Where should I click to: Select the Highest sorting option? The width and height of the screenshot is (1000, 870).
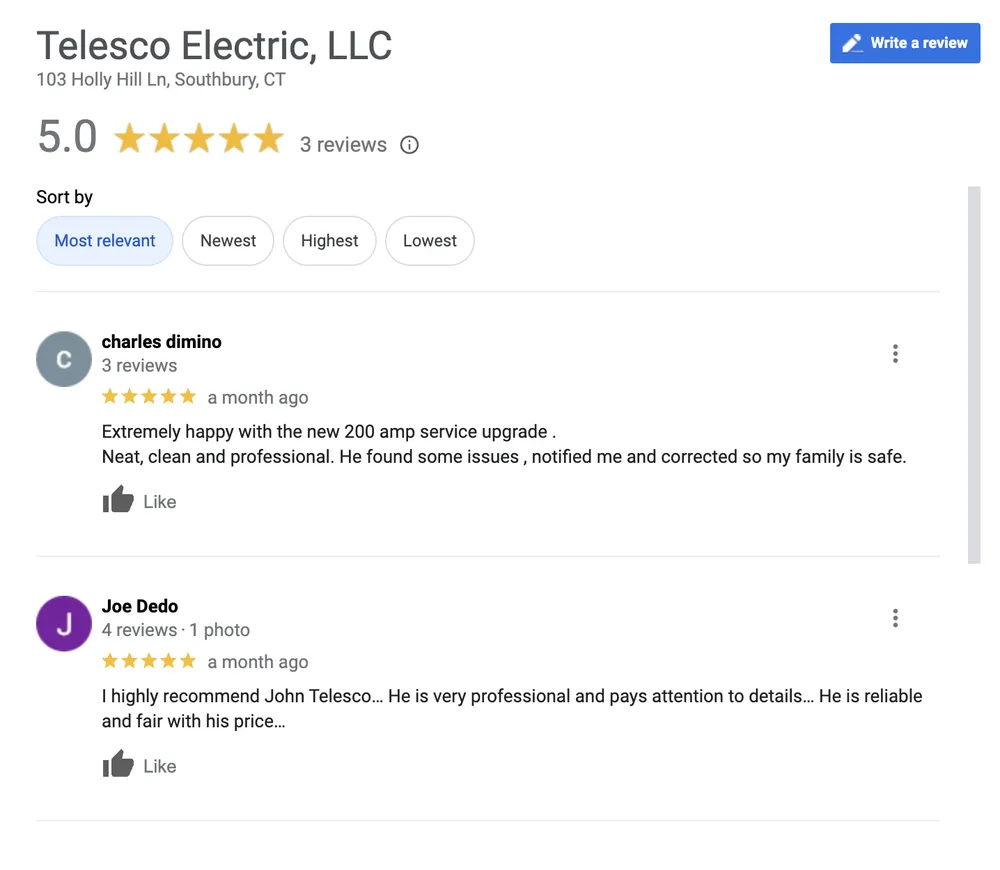pos(330,240)
